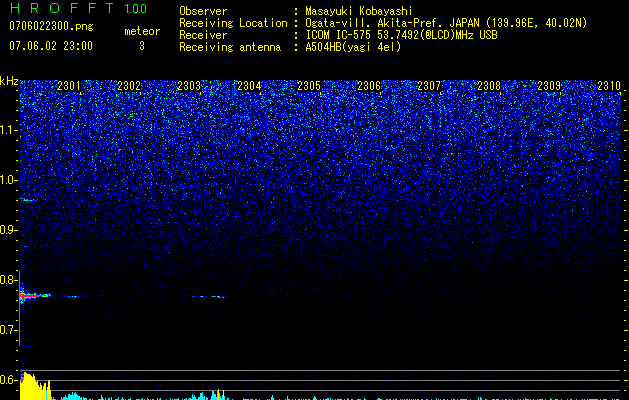Click the Receiving Location label
The width and height of the screenshot is (629, 400).
coord(233,24)
